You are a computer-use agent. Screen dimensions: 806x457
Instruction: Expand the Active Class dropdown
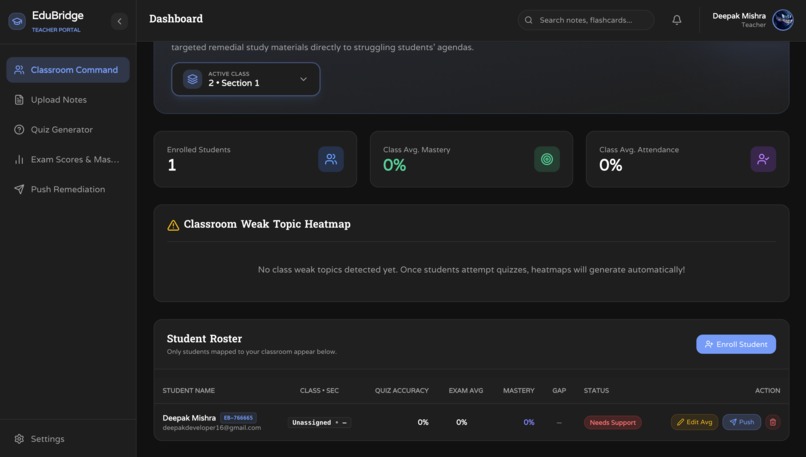coord(246,79)
